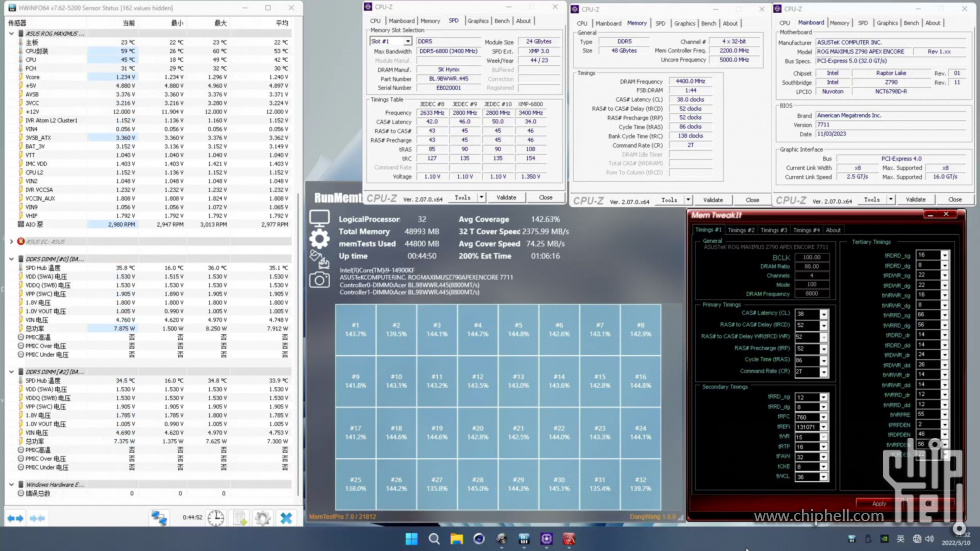Click red MemTweakIt icon on taskbar
Viewport: 980px width, 551px height.
(569, 539)
